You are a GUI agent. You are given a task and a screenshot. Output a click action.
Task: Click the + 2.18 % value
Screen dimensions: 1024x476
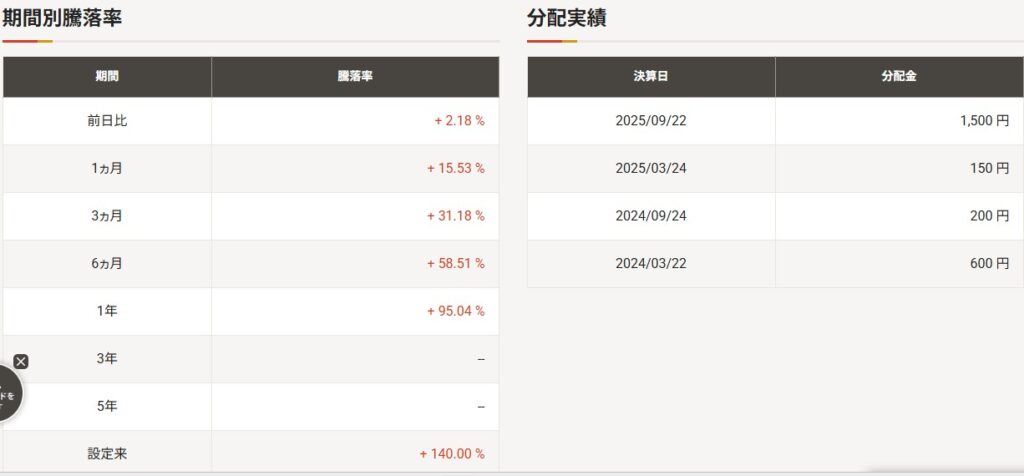pos(459,121)
